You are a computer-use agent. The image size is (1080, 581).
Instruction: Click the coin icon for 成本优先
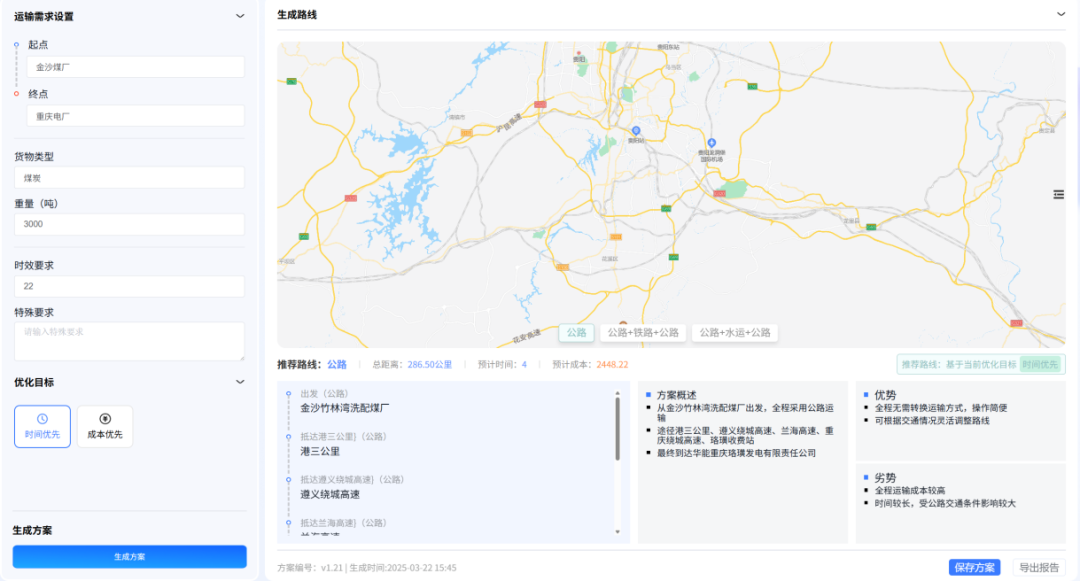click(x=105, y=419)
